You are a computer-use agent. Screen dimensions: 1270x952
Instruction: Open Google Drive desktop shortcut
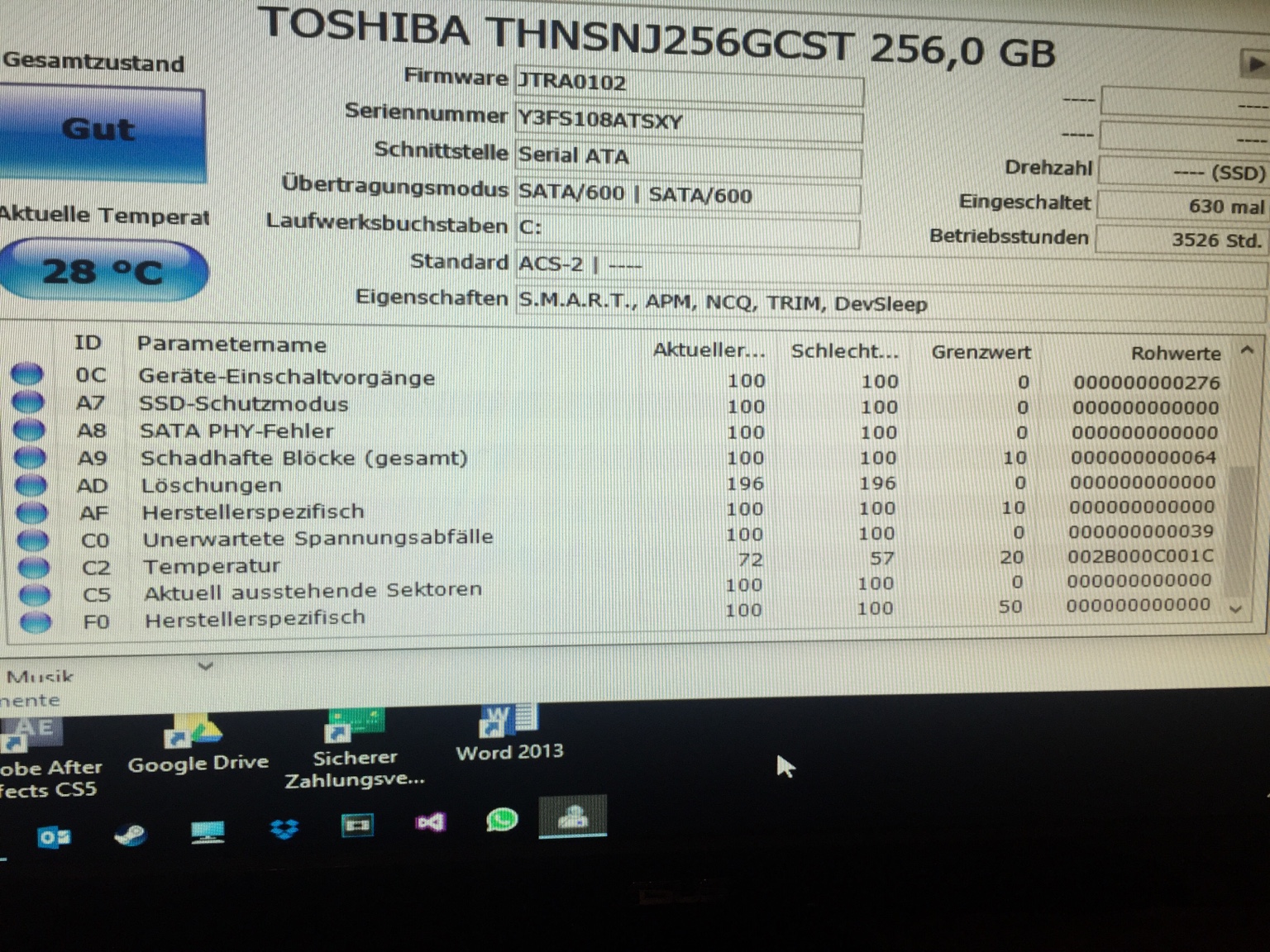point(198,744)
